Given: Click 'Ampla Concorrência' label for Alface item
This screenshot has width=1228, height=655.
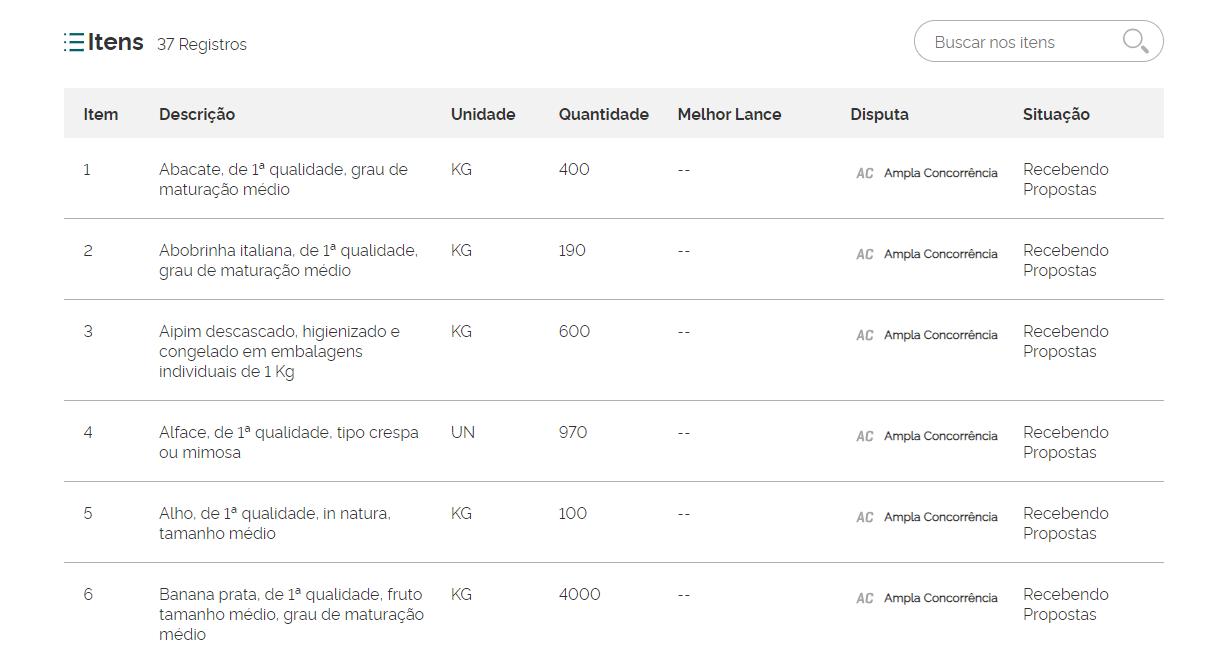Looking at the screenshot, I should click(940, 436).
